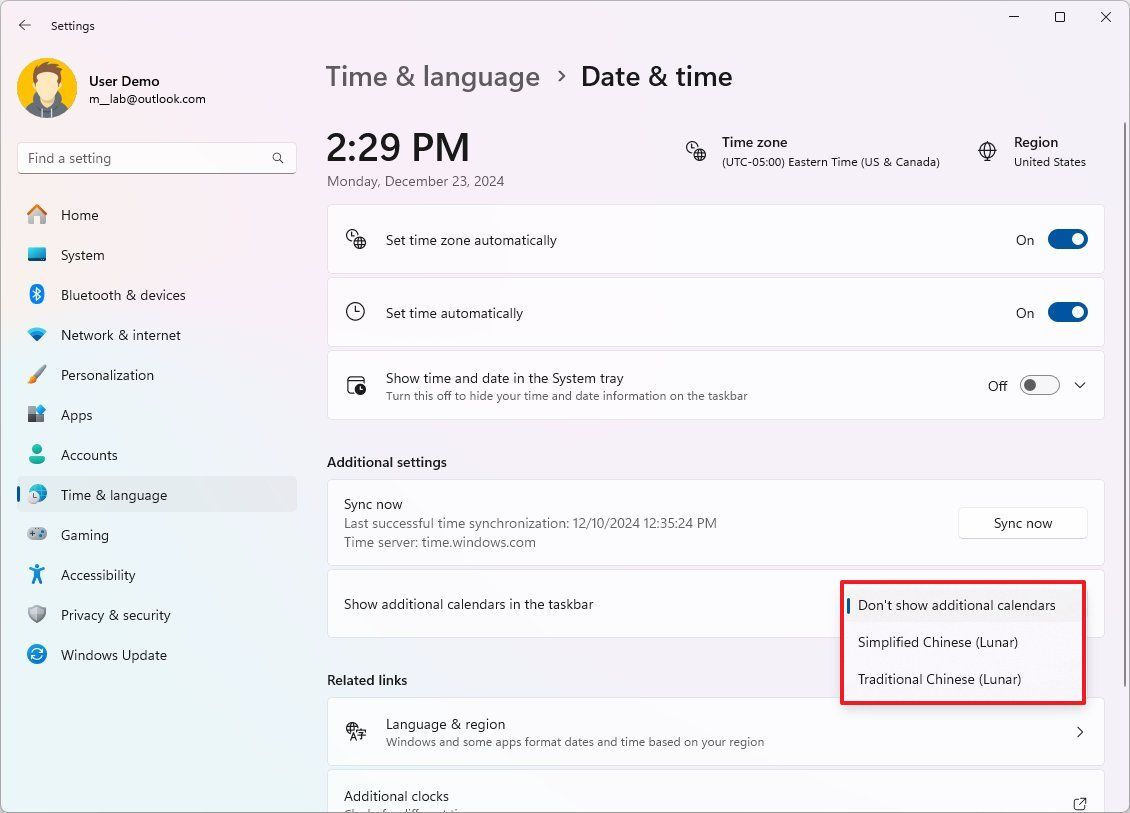
Task: Enable Show time and date in System tray
Action: pos(1038,385)
